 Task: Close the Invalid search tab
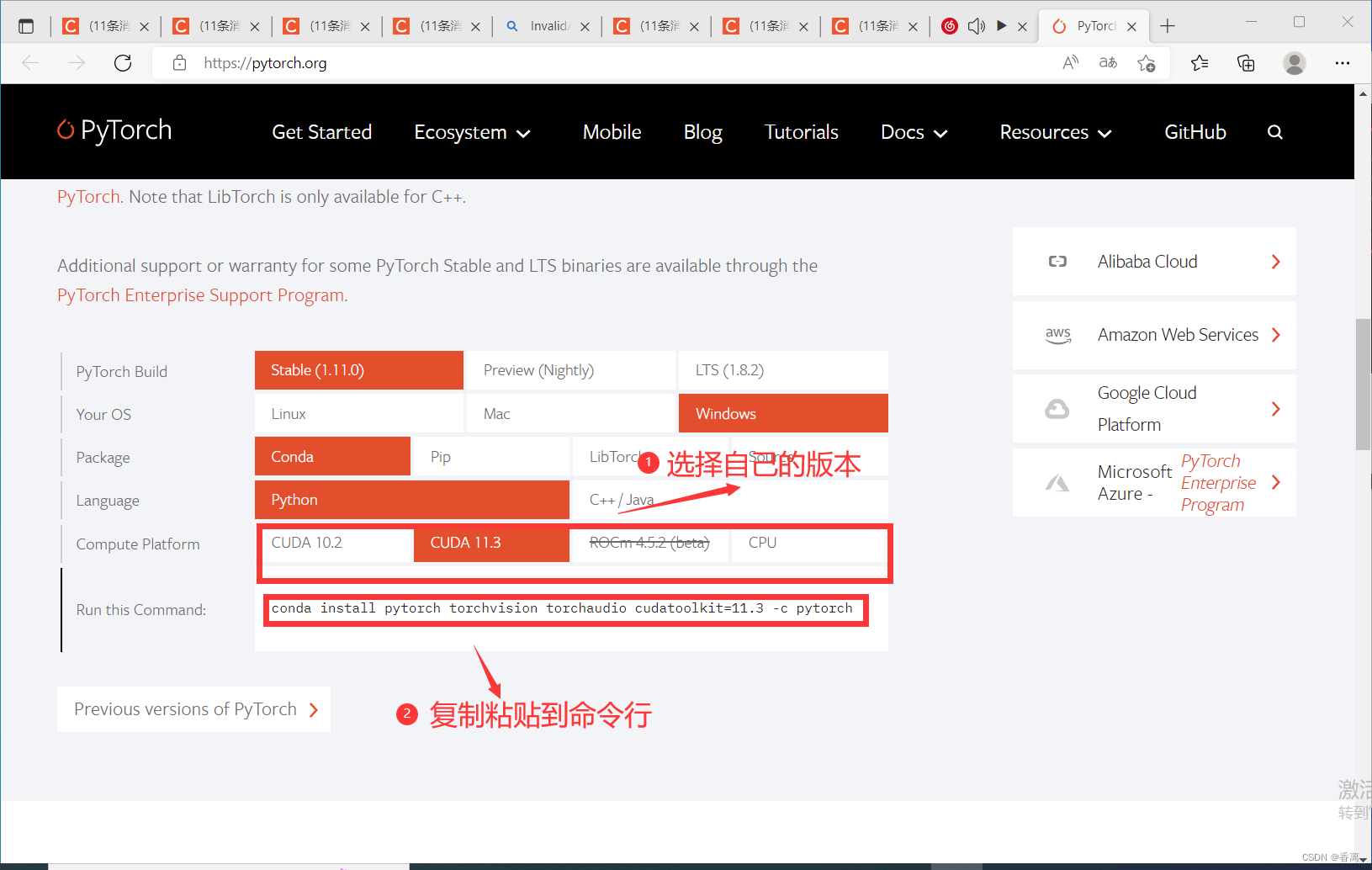click(x=585, y=27)
